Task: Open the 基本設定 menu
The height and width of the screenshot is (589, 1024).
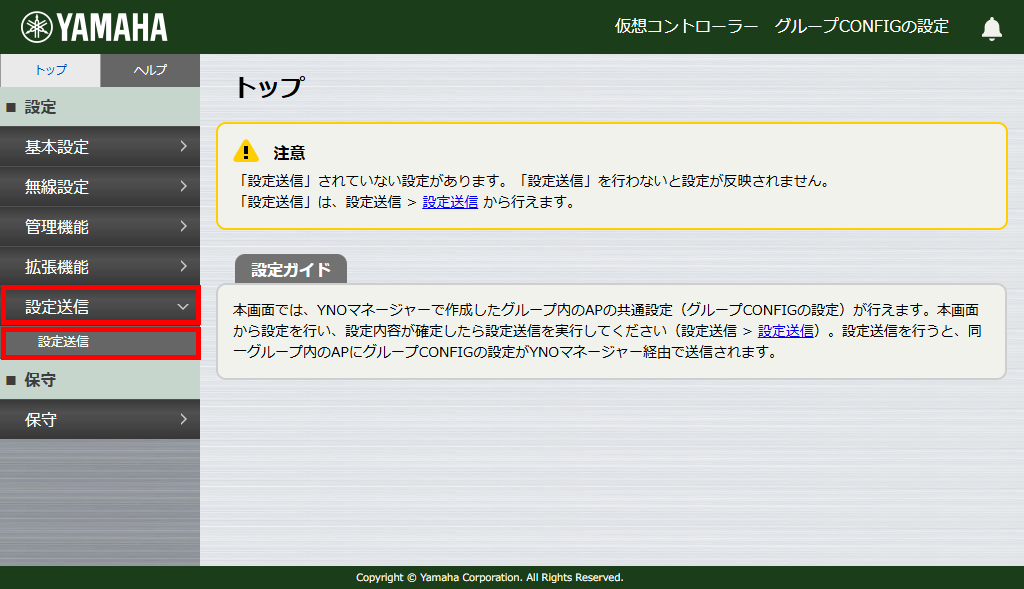Action: (100, 147)
